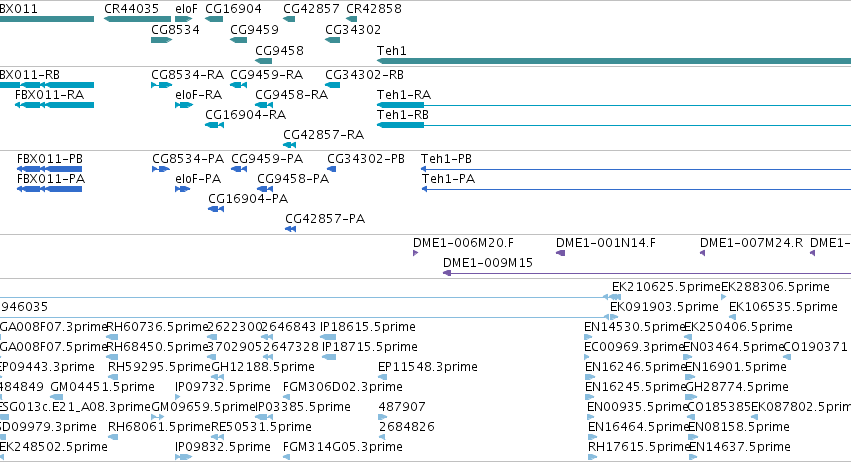
Task: Open EST FGM306D02.3prime
Action: click(342, 387)
